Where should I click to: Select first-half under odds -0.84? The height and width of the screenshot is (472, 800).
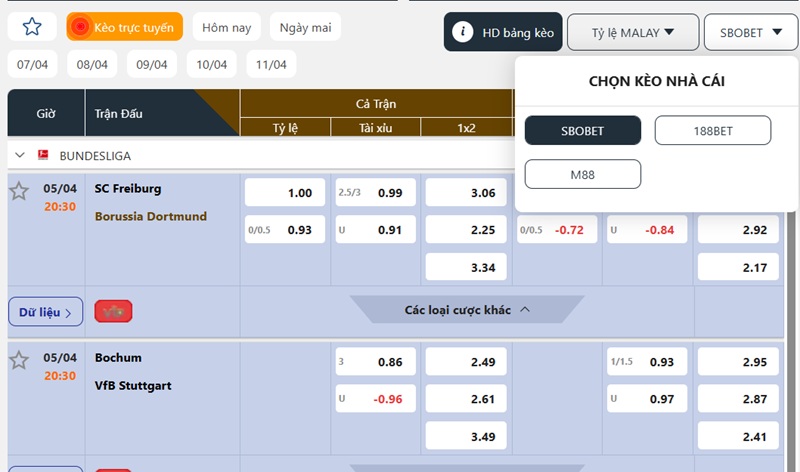(647, 230)
